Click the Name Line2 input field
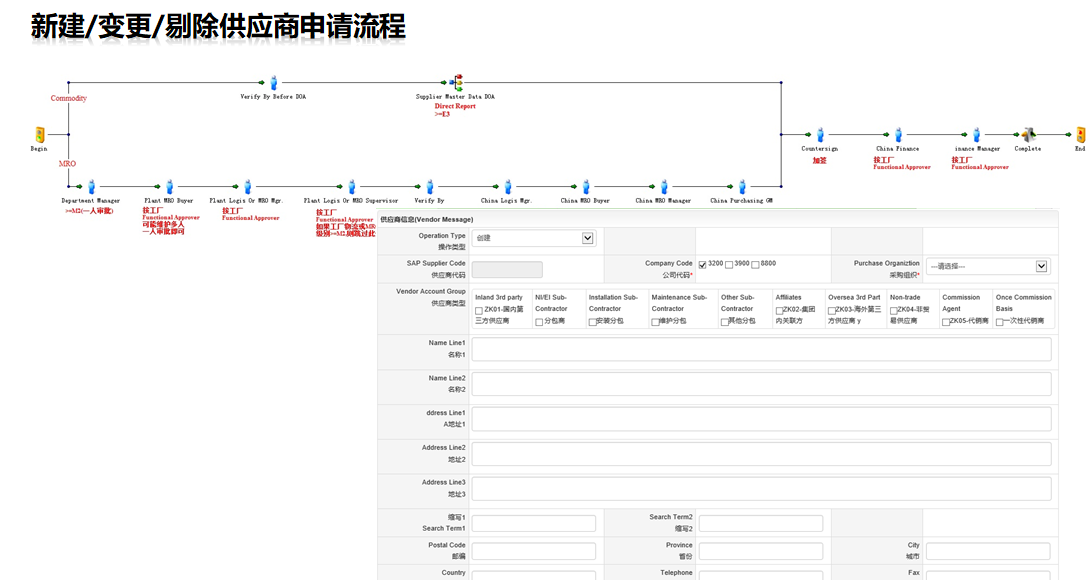Viewport: 1090px width, 580px height. point(761,384)
